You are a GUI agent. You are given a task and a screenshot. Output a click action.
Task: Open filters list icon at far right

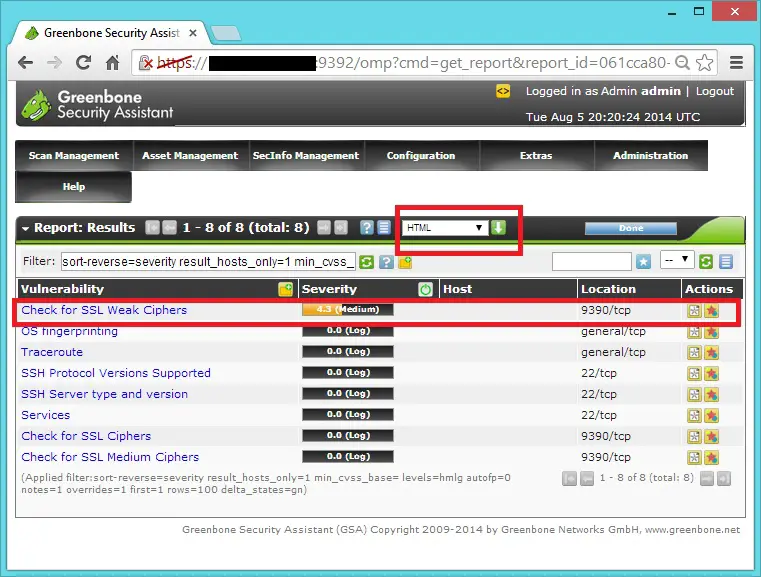click(x=726, y=262)
